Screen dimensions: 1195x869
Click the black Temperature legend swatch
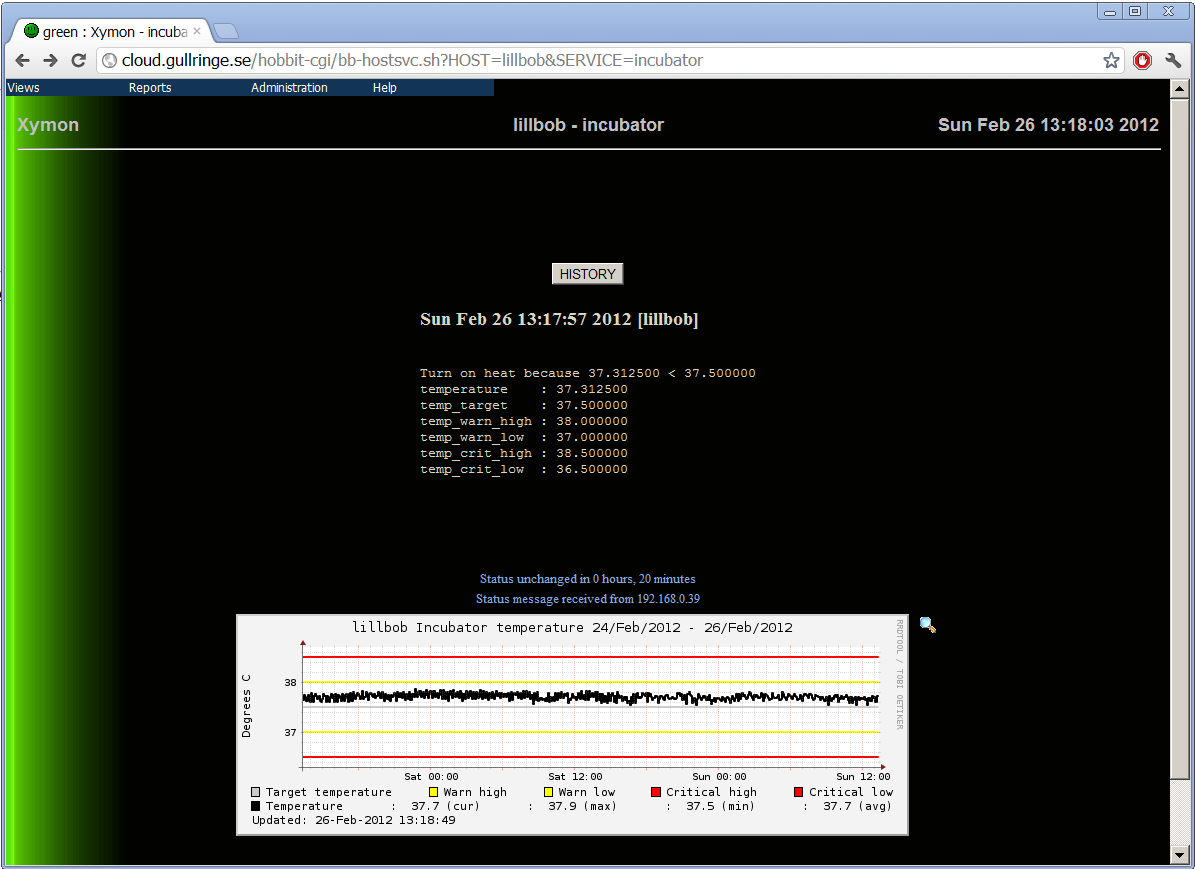pos(256,806)
